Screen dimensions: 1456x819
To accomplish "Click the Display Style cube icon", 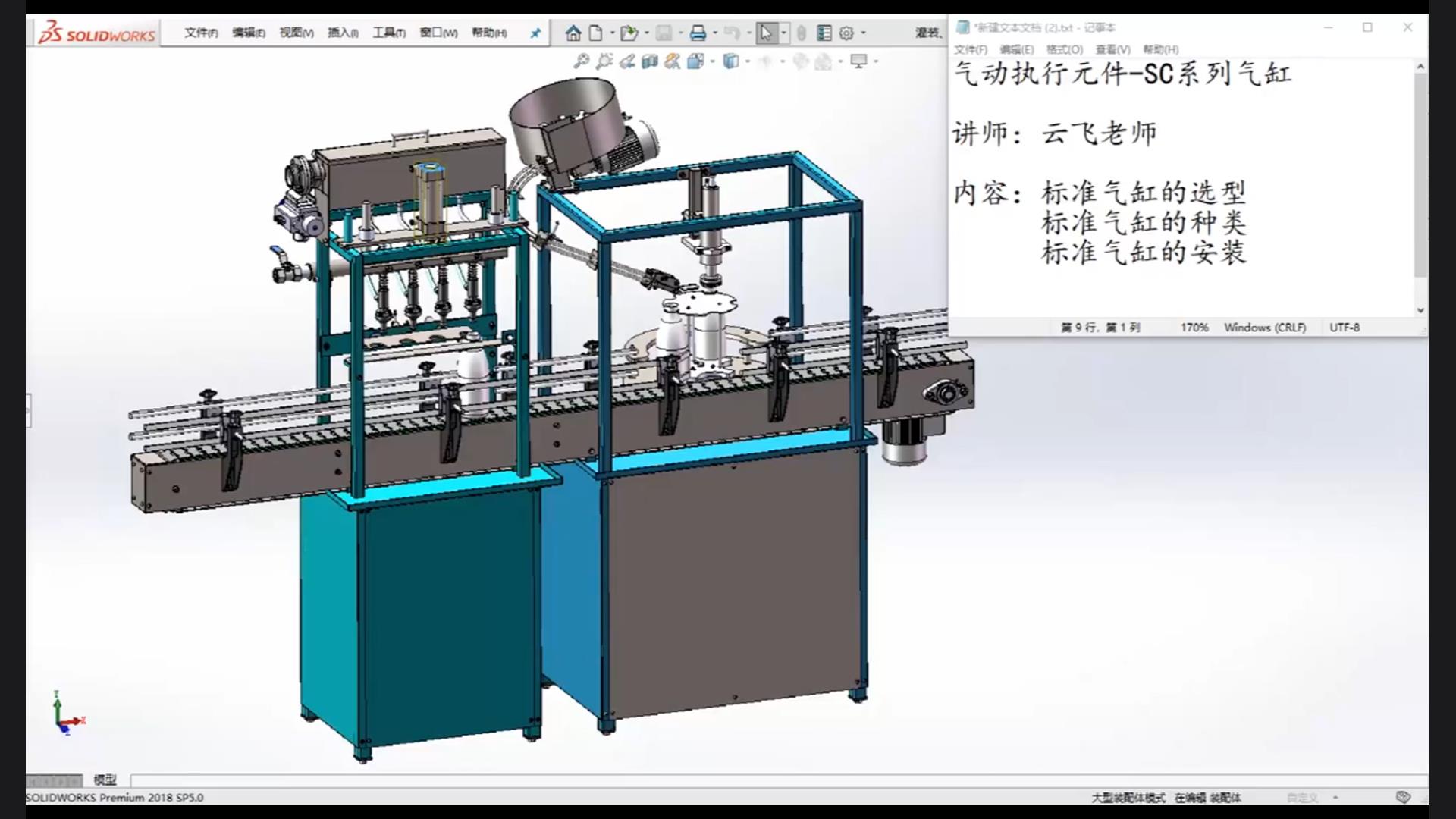I will (731, 61).
